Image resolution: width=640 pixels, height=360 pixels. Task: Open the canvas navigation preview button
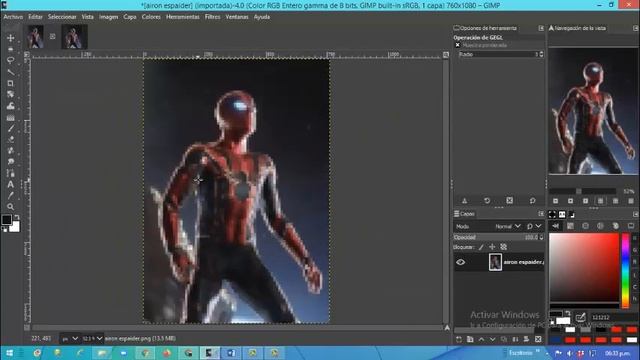(x=447, y=328)
